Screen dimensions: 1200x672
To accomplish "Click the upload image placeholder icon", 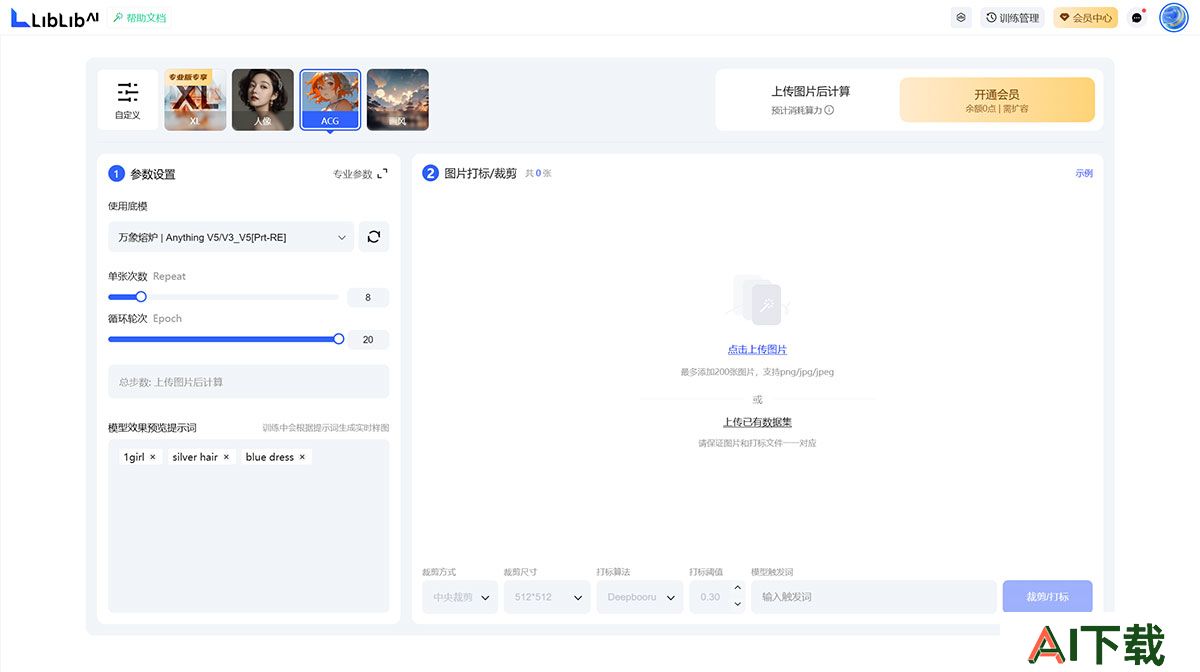I will coord(757,300).
